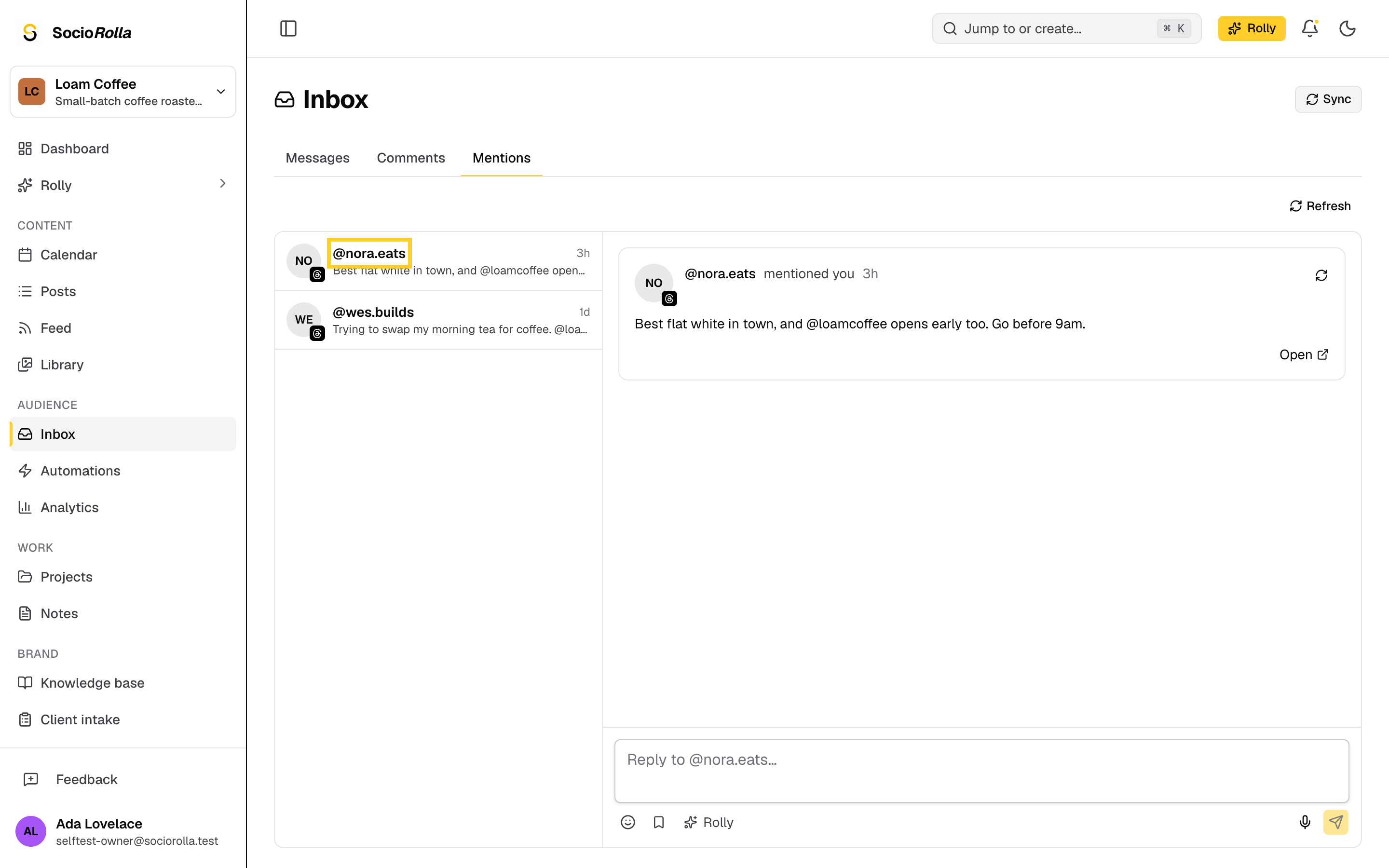Open Projects under Work
The width and height of the screenshot is (1389, 868).
point(123,577)
